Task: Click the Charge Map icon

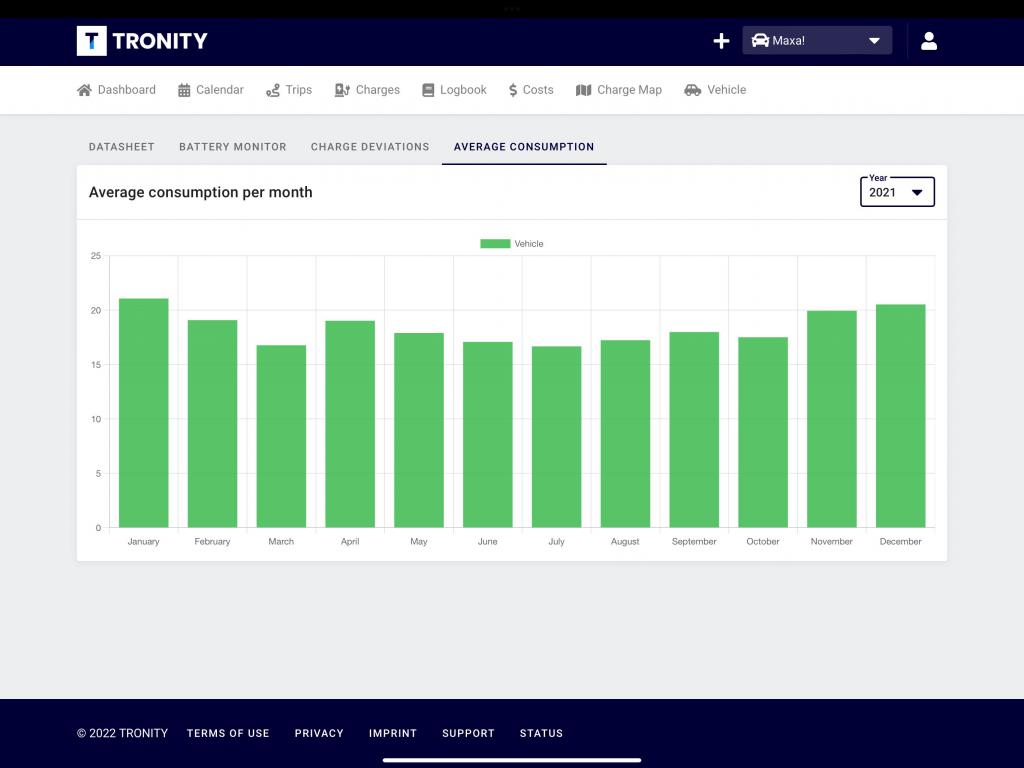Action: click(583, 90)
